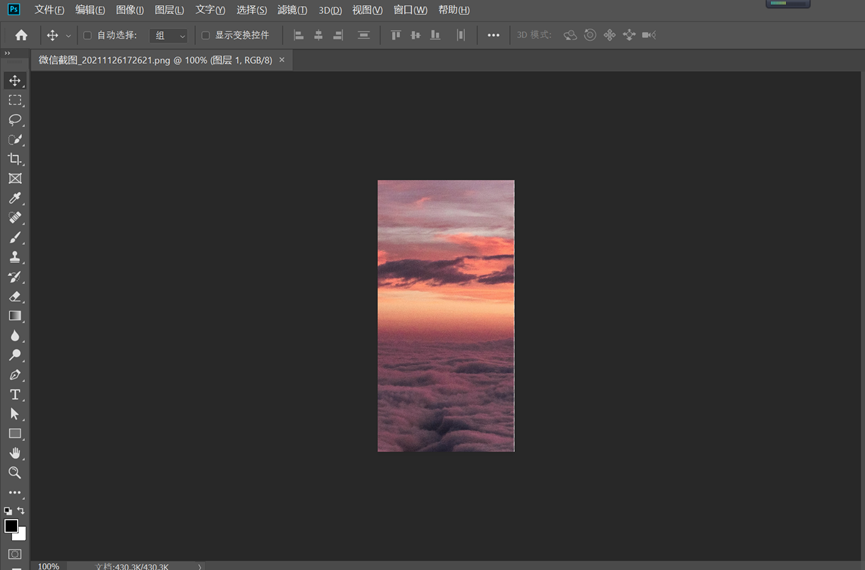Distribute layers horizontally
This screenshot has width=865, height=570.
pyautogui.click(x=461, y=35)
